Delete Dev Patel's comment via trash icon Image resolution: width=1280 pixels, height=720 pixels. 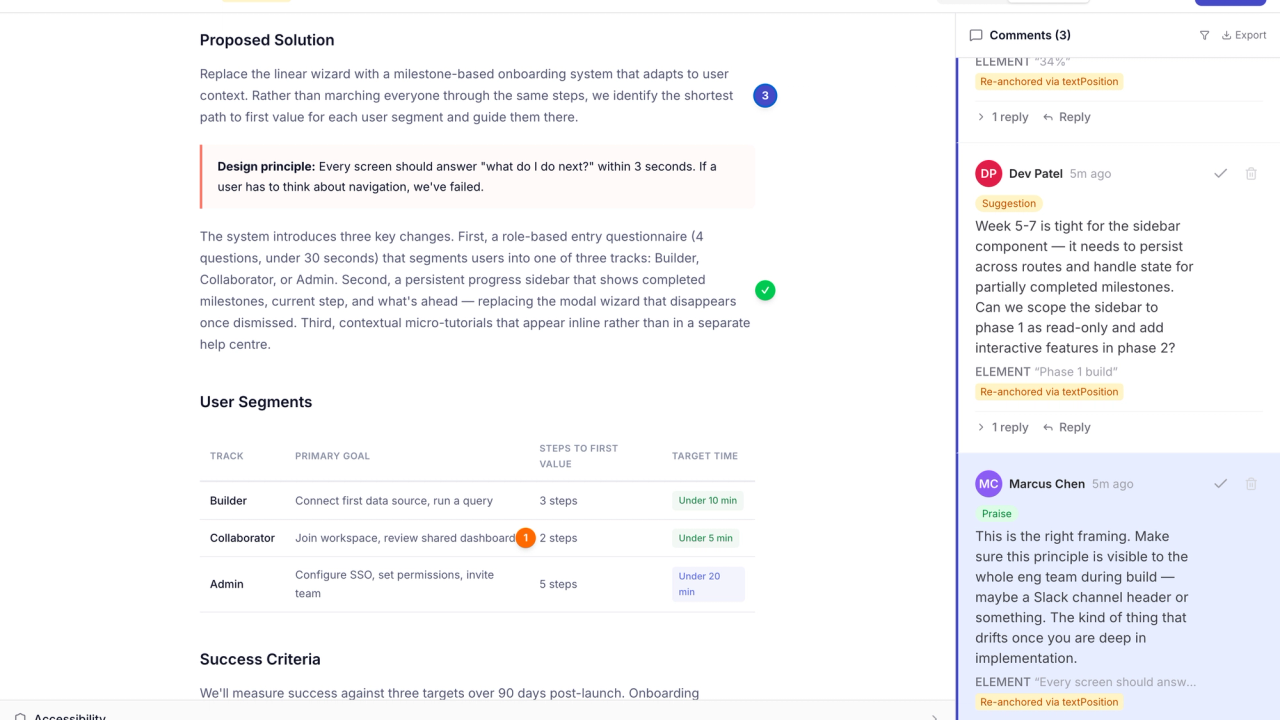1251,173
